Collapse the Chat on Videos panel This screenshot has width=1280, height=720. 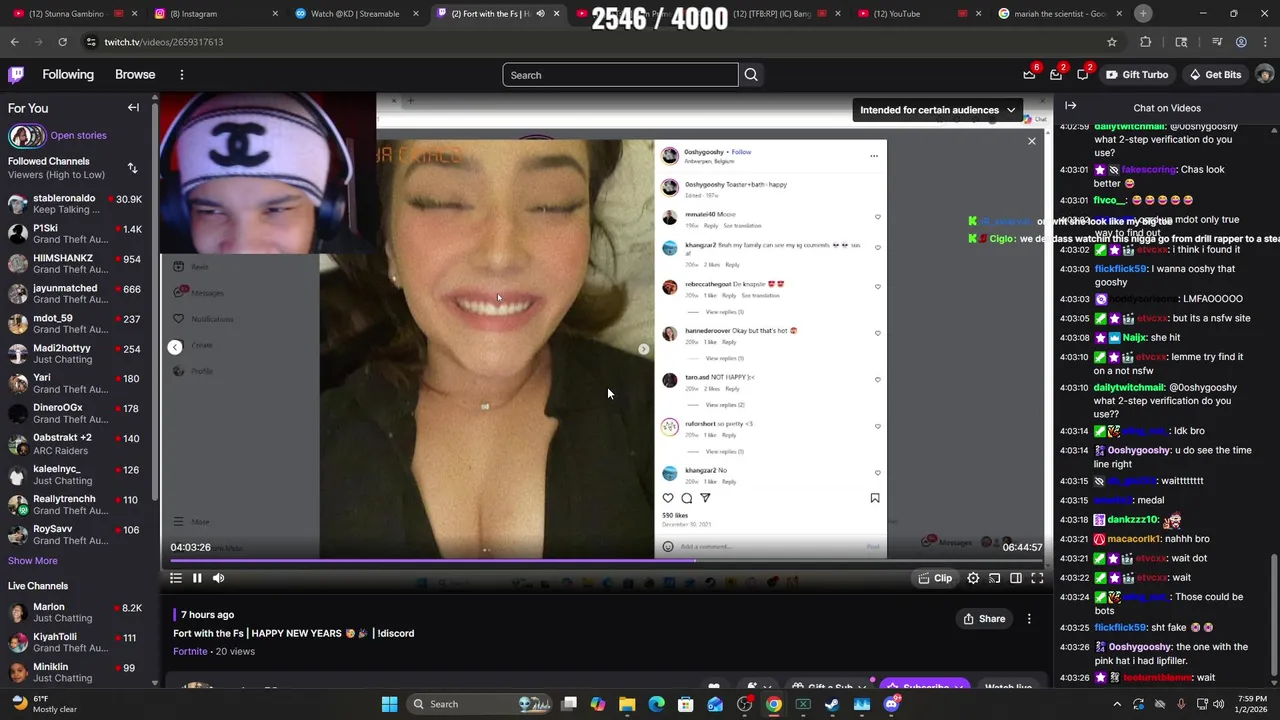point(1071,106)
